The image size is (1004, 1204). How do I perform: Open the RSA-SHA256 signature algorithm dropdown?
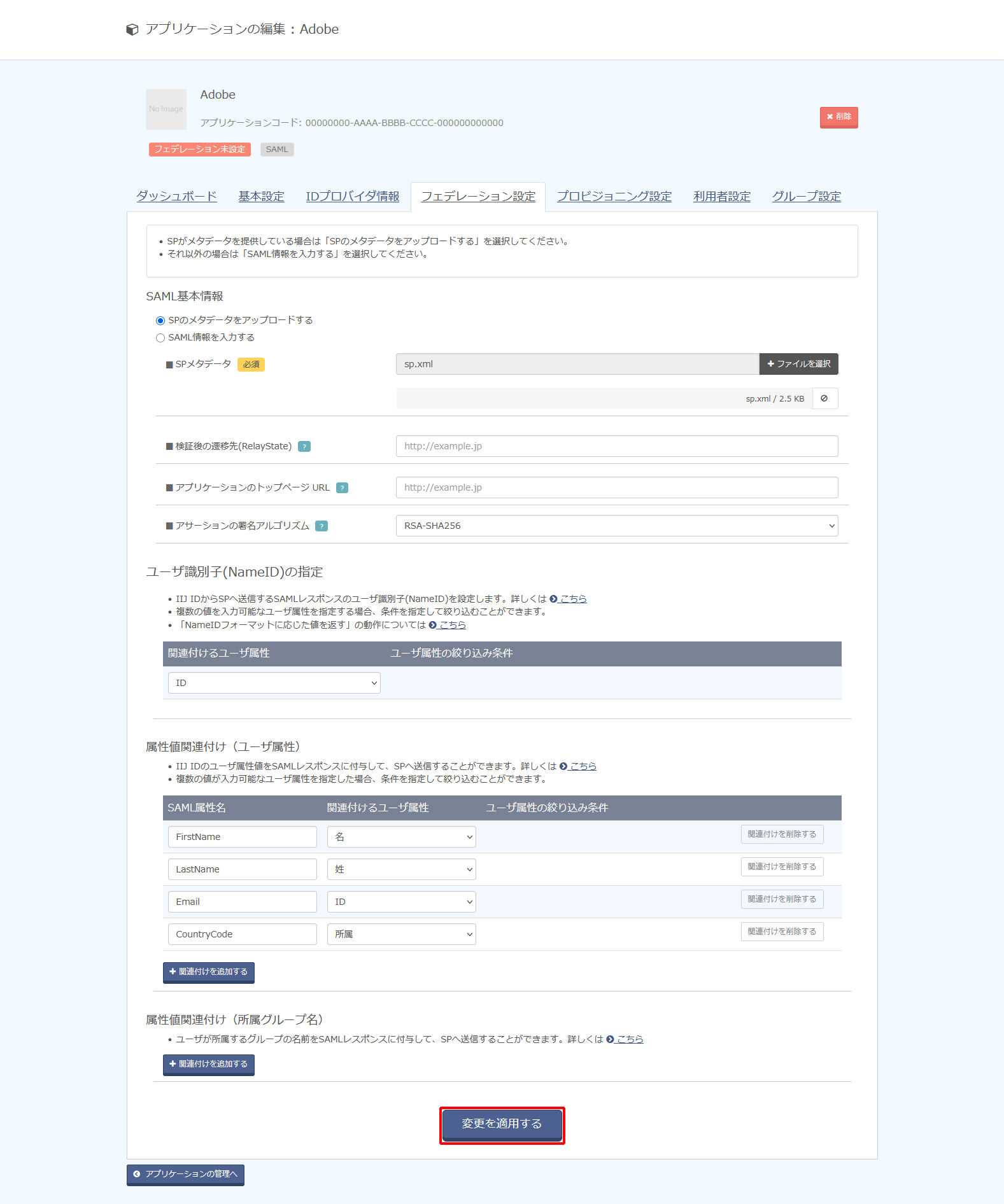pyautogui.click(x=616, y=526)
